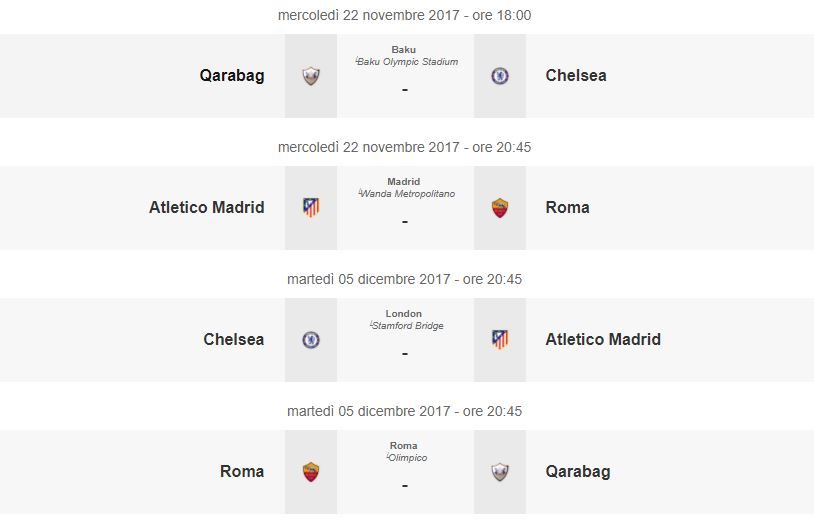Click the Olimpico venue label

[407, 458]
